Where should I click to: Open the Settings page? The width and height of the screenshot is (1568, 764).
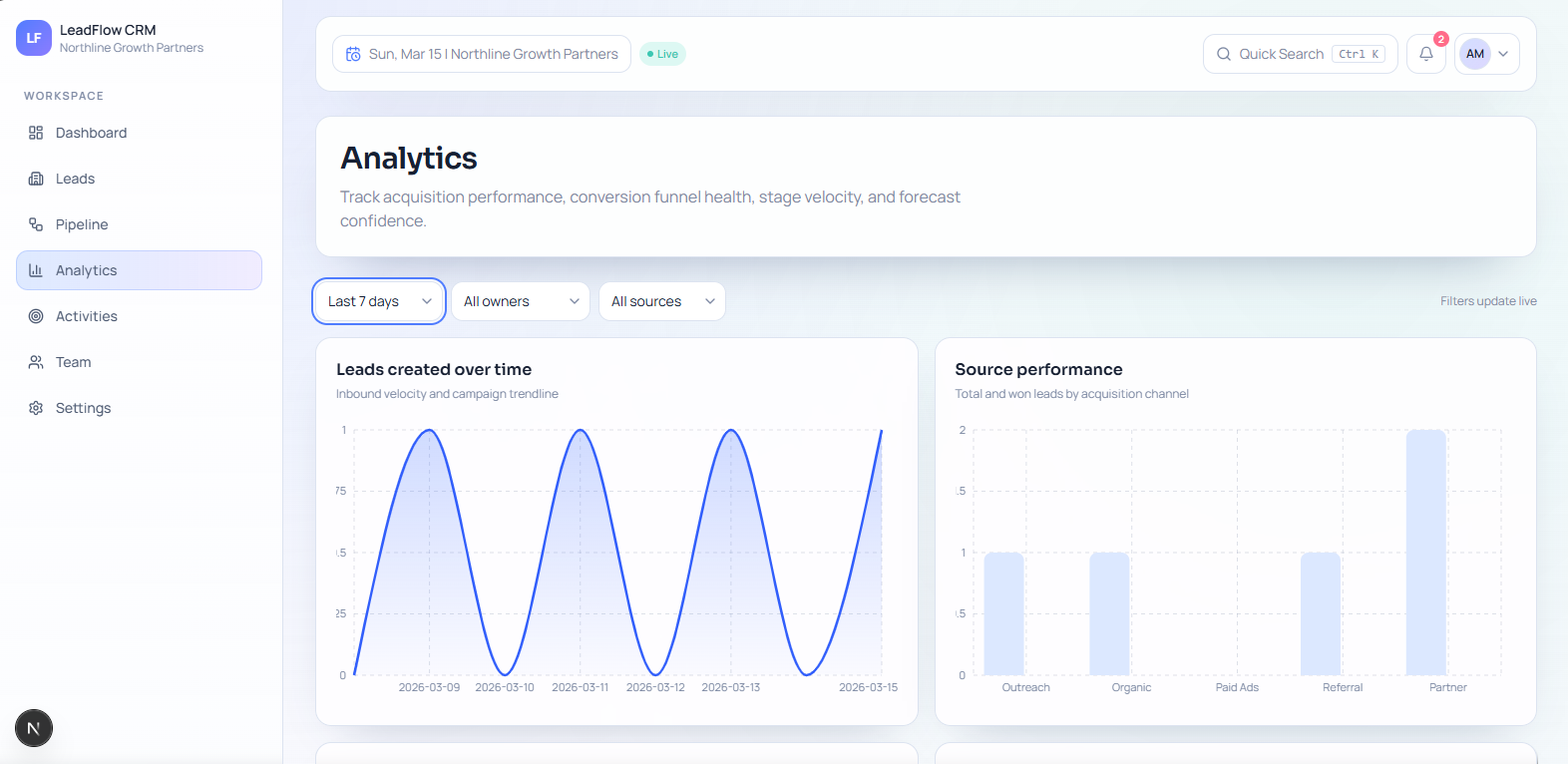139,408
